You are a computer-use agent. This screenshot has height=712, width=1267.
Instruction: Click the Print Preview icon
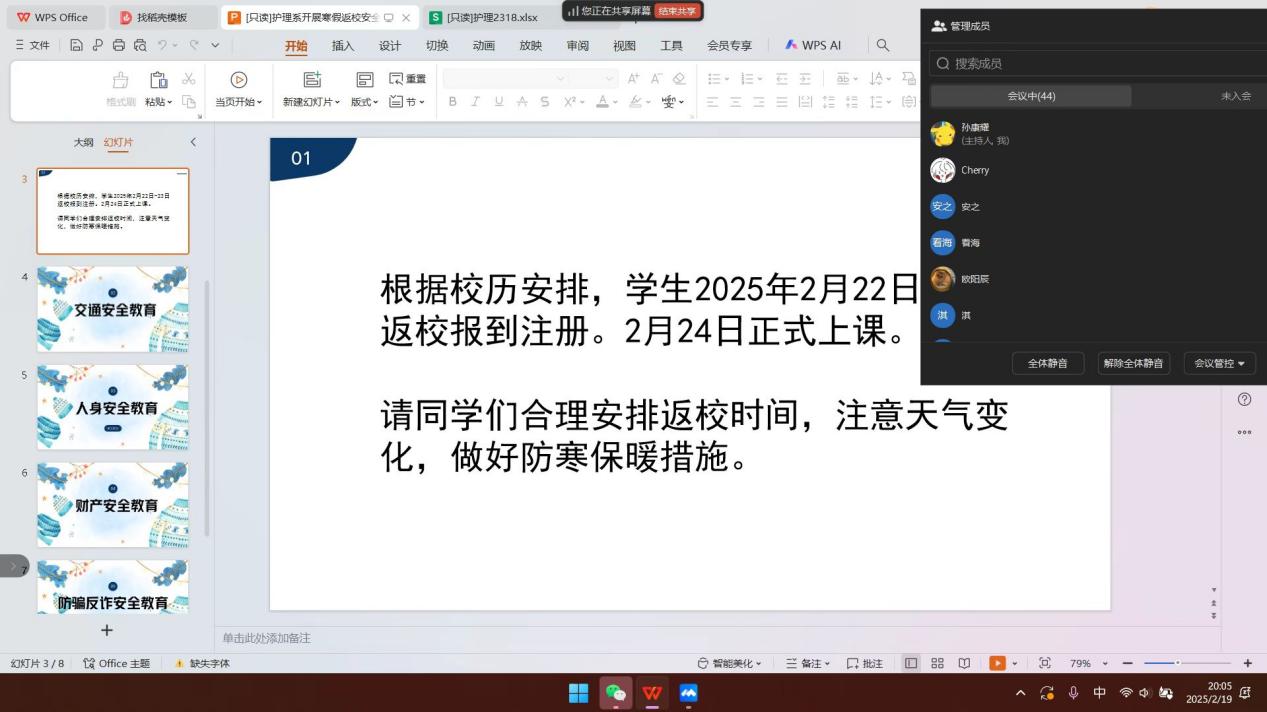pos(140,45)
